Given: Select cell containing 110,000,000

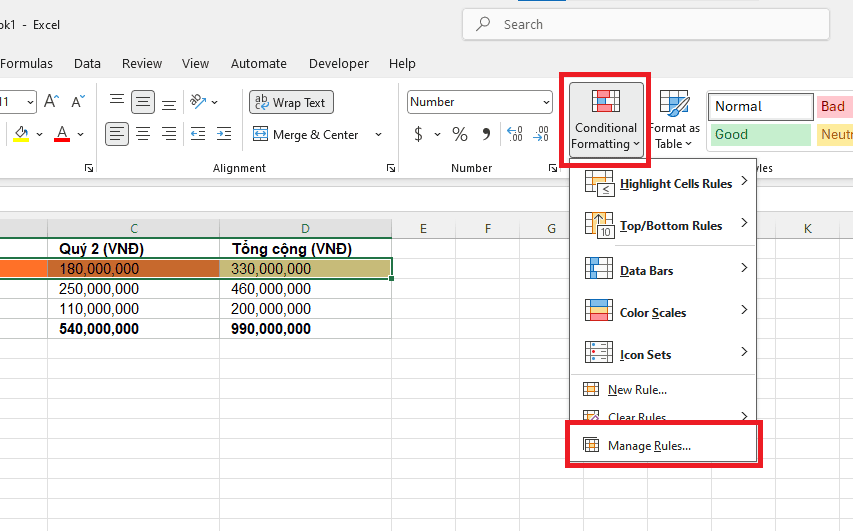Looking at the screenshot, I should (x=134, y=308).
